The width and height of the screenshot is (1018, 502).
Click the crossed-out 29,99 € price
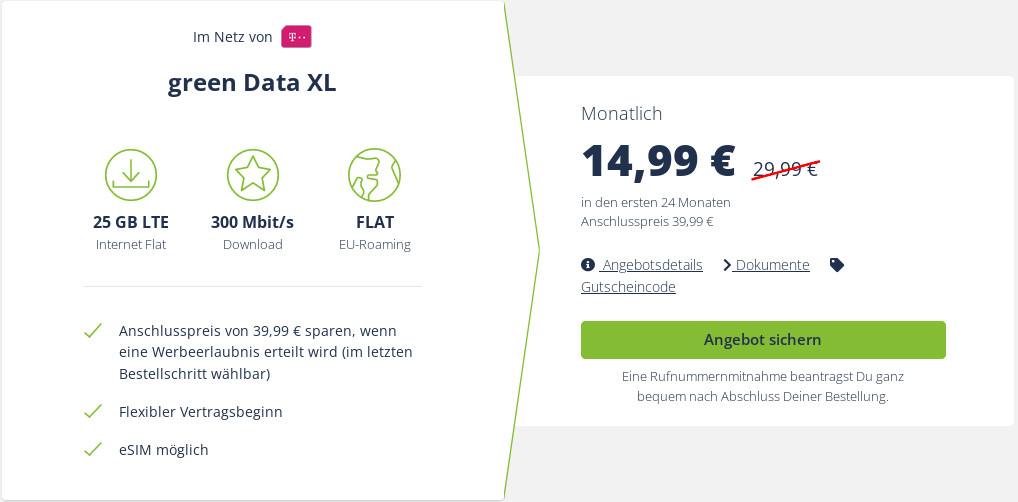click(785, 169)
